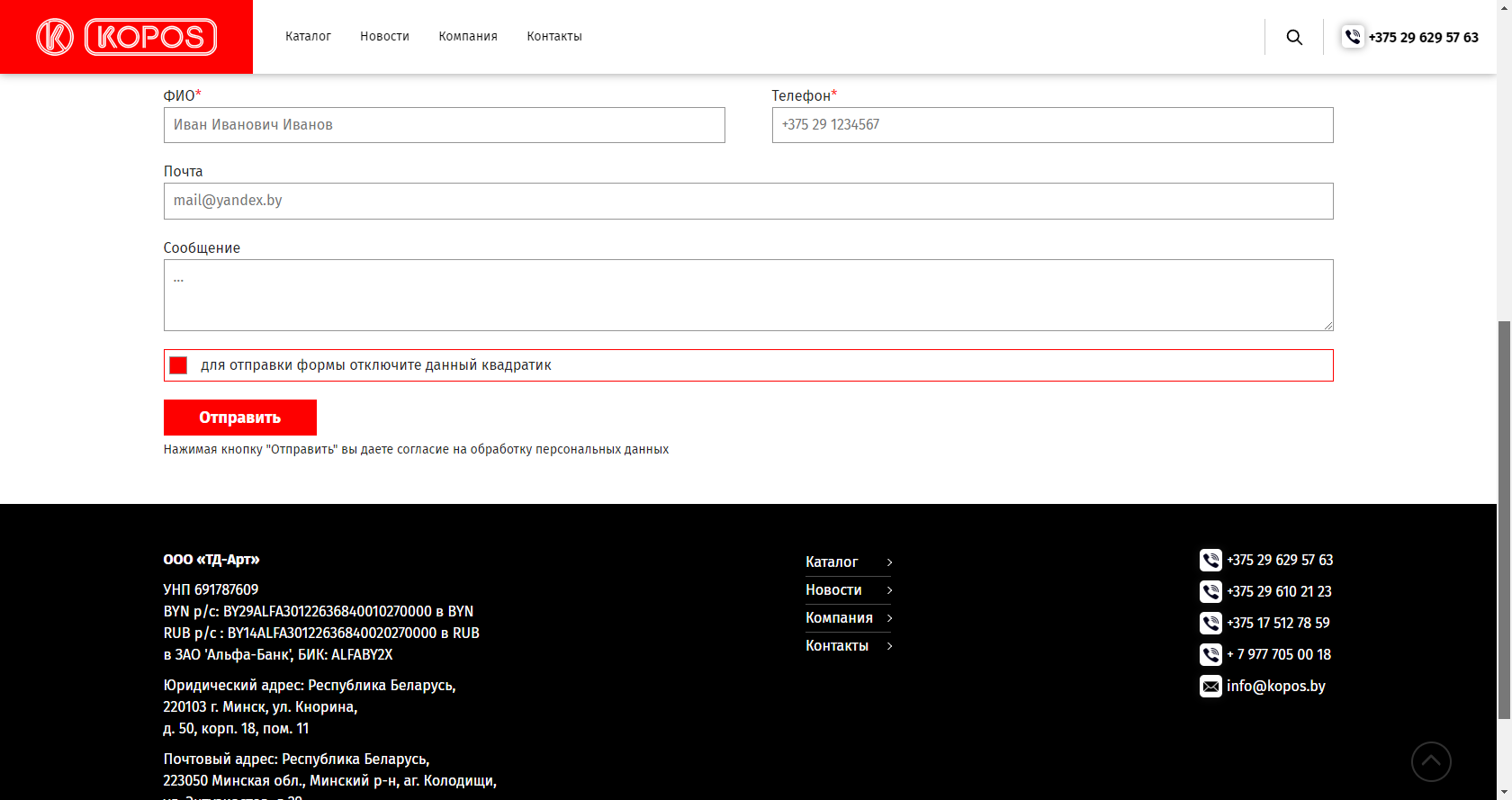Open the footer Каталог link
The image size is (1512, 800).
tap(832, 562)
